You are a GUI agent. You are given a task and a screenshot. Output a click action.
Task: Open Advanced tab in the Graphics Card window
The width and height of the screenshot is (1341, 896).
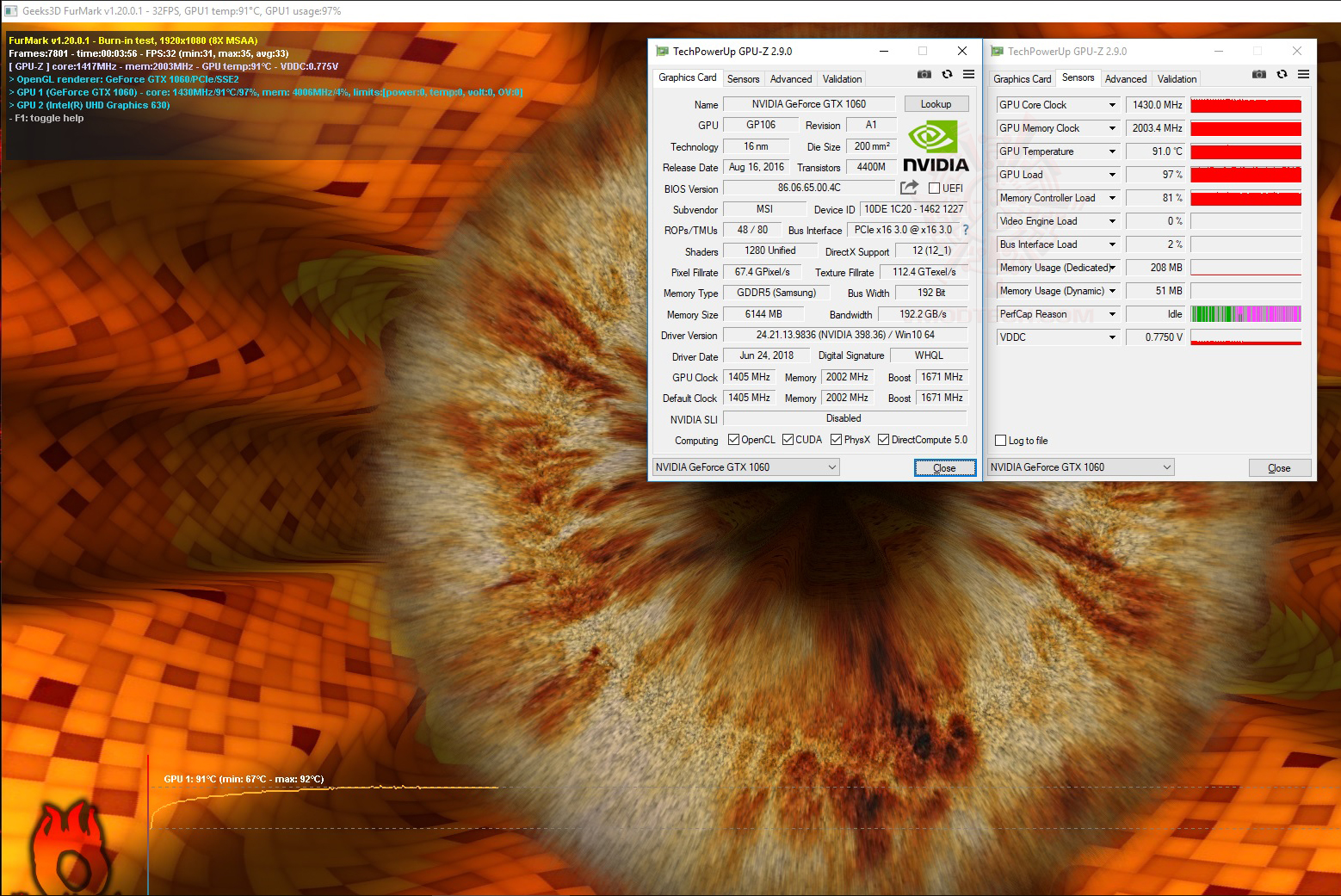point(791,79)
